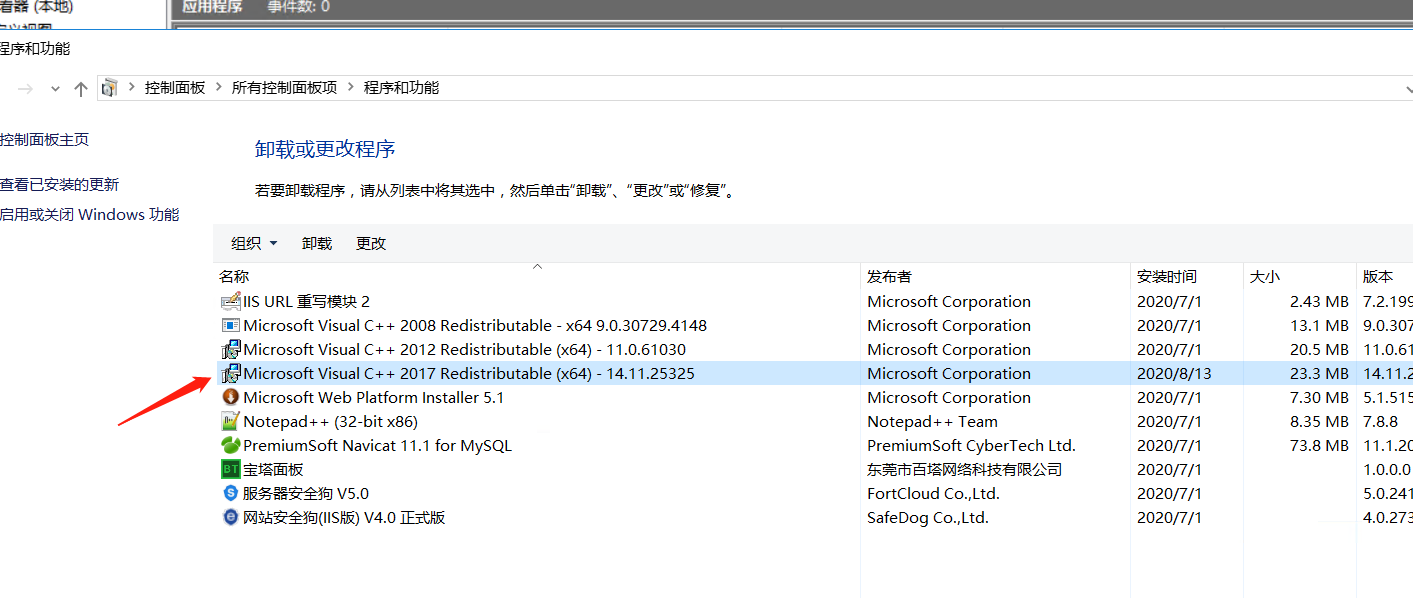1413x598 pixels.
Task: Navigate forward with the forward arrow
Action: coord(26,88)
